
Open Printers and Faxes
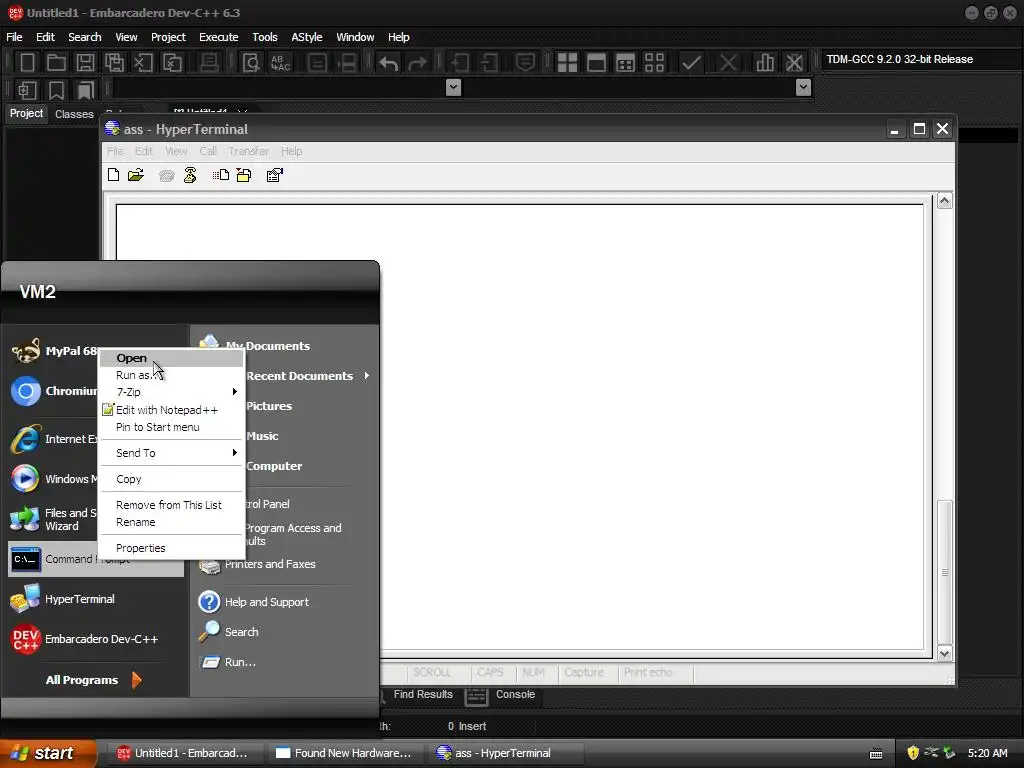257,564
